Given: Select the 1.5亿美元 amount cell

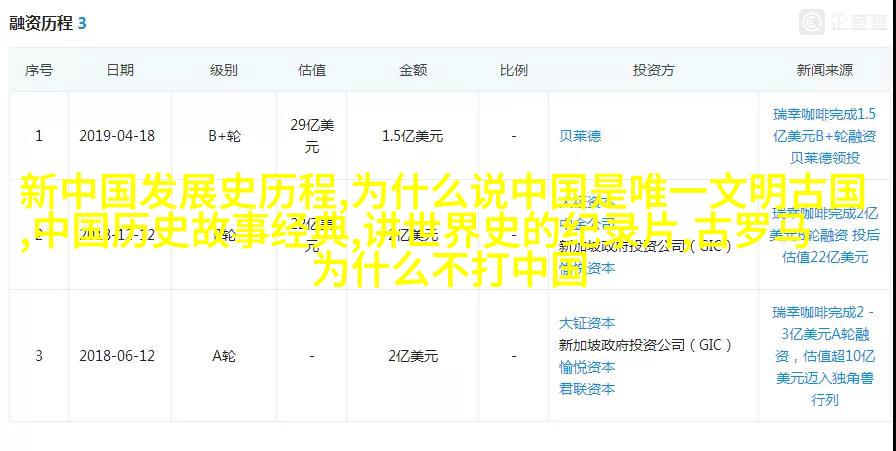Looking at the screenshot, I should [x=413, y=136].
